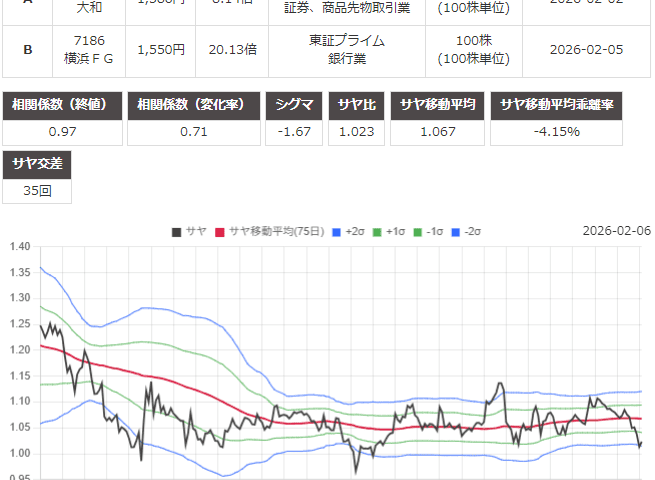655x480 pixels.
Task: Toggle the サヤ移動平均(75日) legend swatch
Action: click(220, 232)
